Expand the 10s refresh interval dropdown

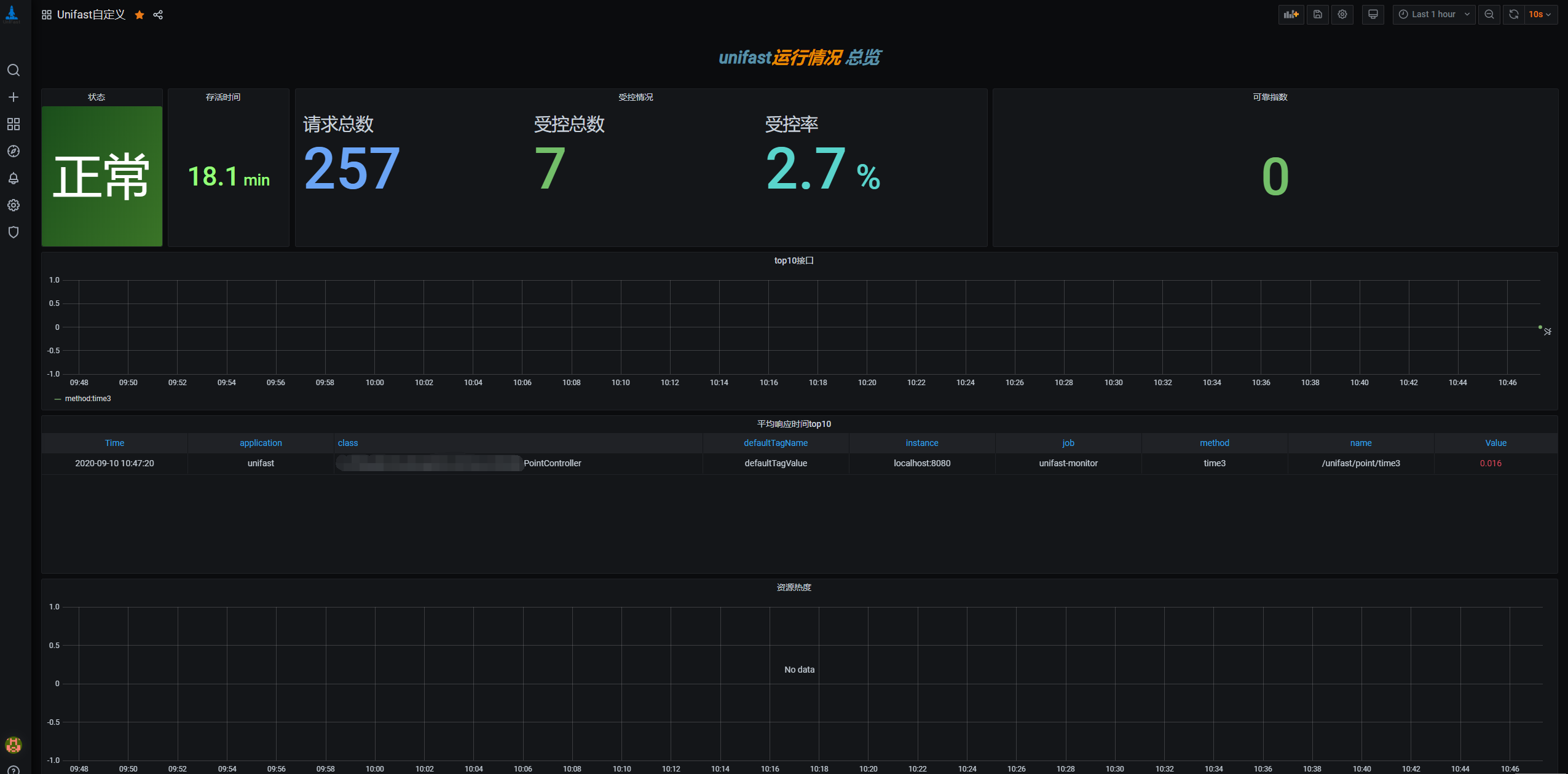(x=1540, y=14)
